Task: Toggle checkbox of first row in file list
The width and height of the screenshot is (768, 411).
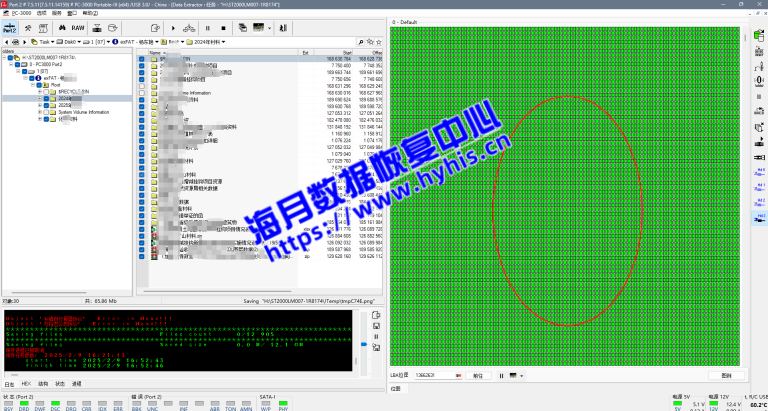Action: (x=142, y=60)
